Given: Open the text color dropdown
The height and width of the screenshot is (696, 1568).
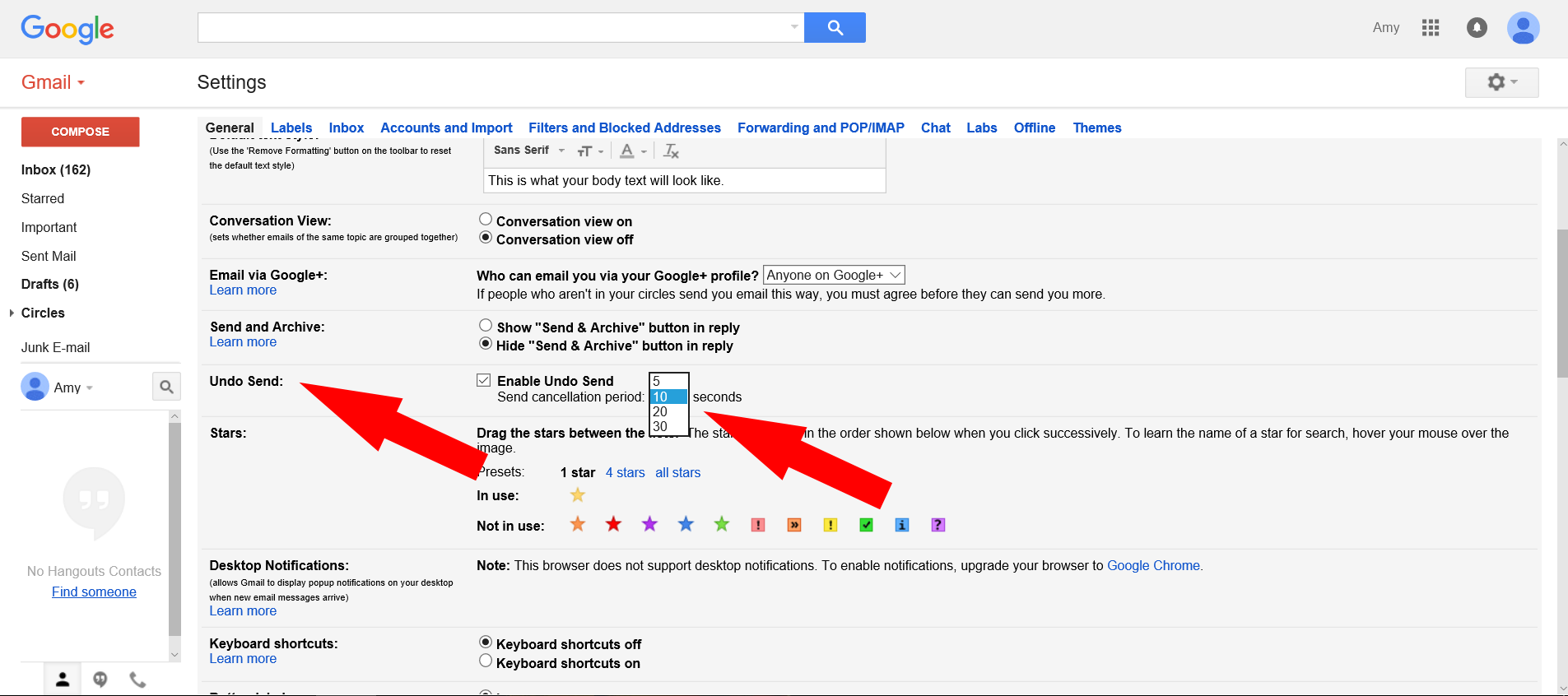Looking at the screenshot, I should 633,151.
